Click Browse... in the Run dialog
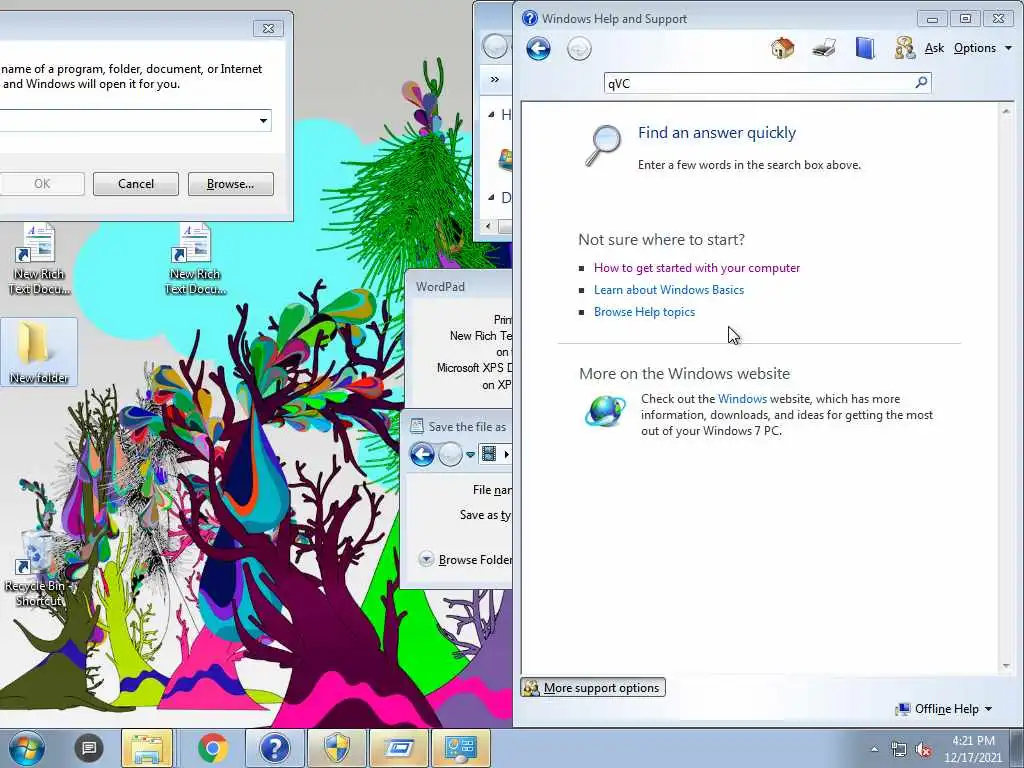This screenshot has height=768, width=1024. point(231,184)
